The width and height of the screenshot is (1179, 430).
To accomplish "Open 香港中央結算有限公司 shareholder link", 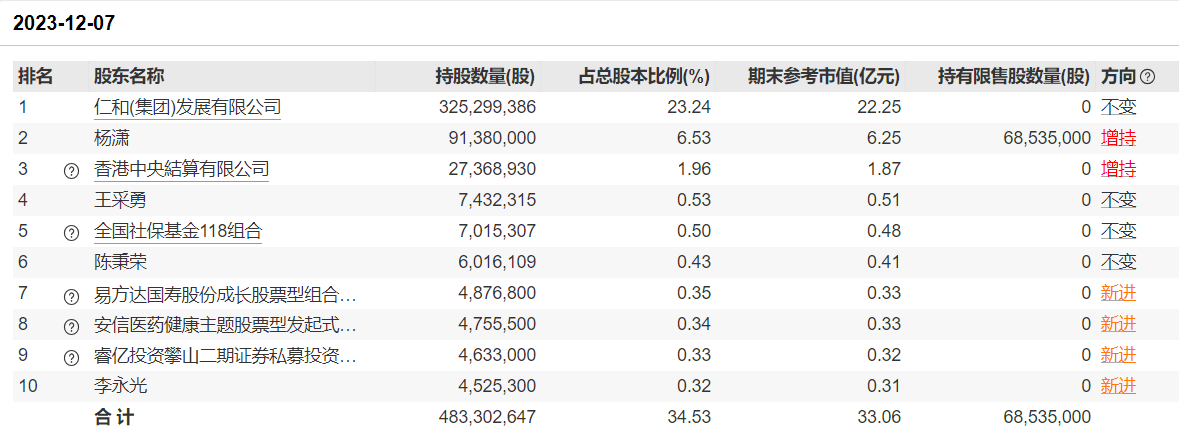I will click(x=181, y=169).
